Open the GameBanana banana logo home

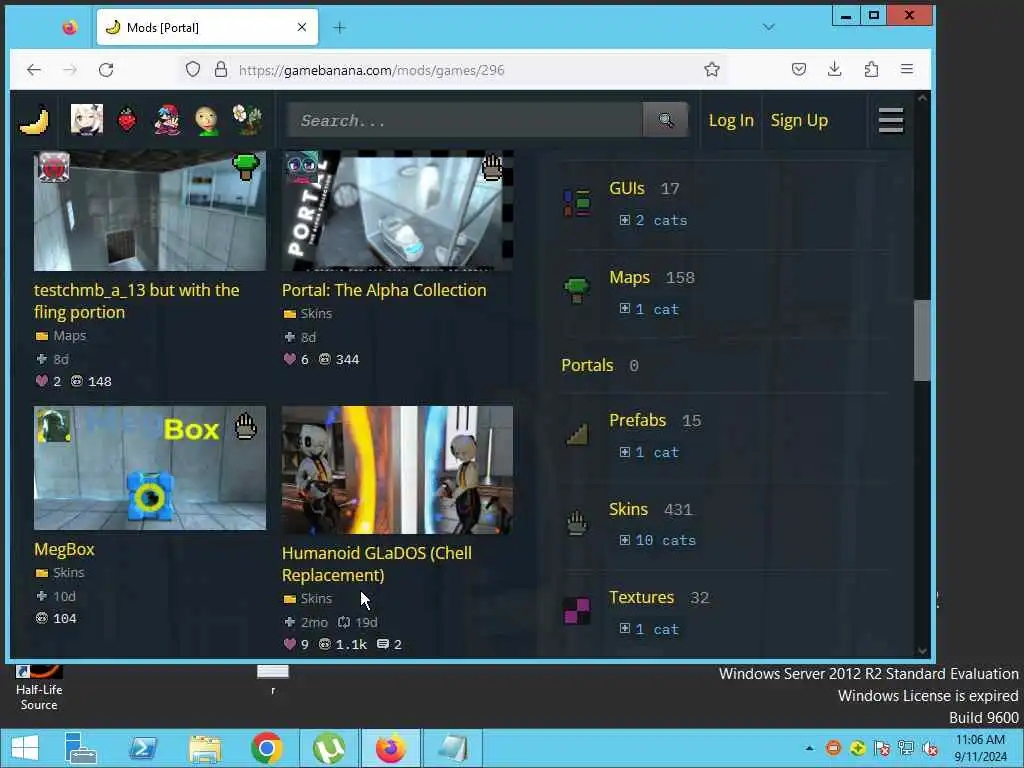pyautogui.click(x=35, y=120)
